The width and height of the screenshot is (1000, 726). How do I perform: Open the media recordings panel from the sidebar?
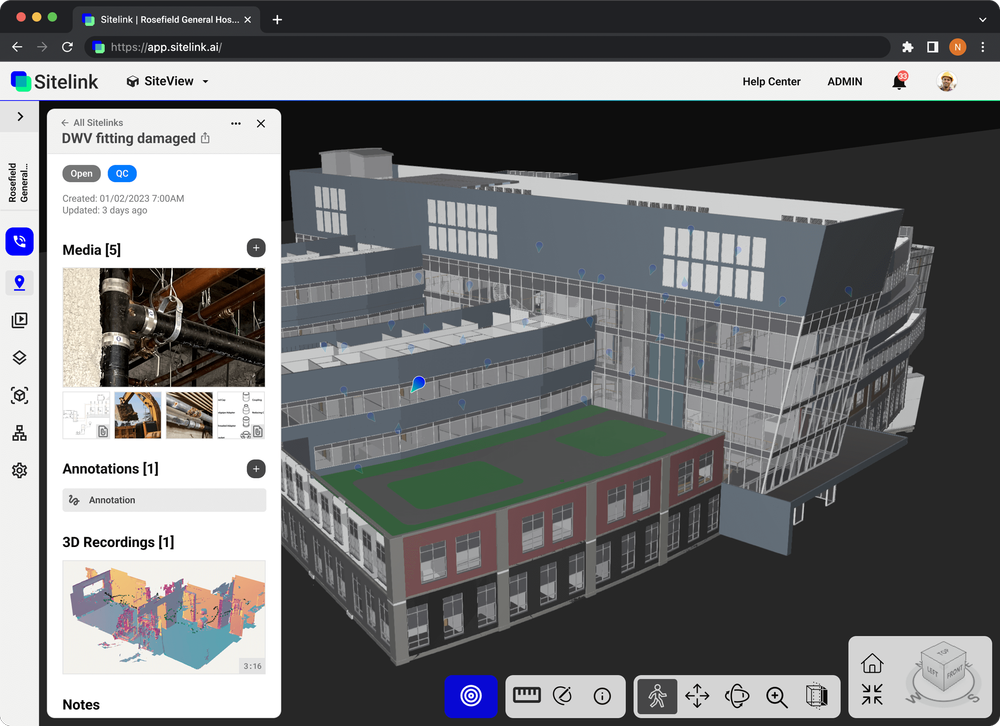(19, 320)
